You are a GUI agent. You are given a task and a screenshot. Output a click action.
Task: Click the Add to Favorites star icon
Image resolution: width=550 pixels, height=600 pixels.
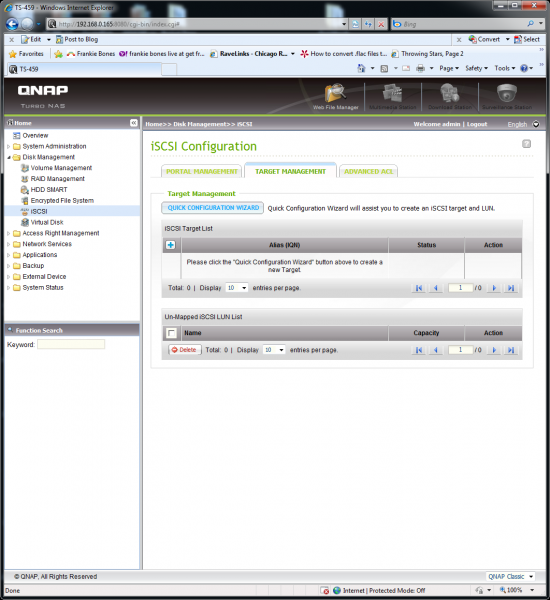58,54
